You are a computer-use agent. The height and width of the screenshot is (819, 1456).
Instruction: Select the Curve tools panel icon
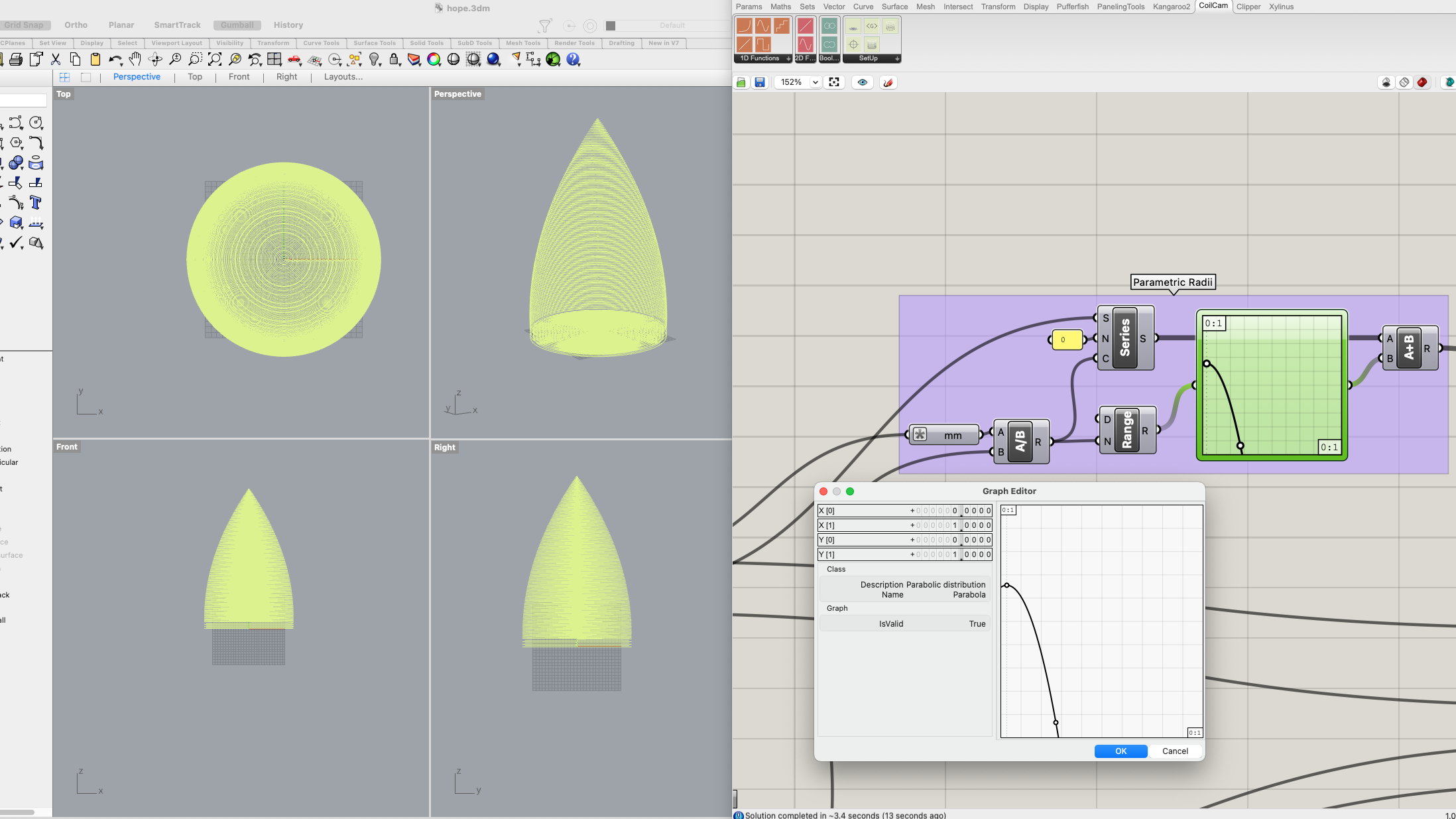click(320, 42)
